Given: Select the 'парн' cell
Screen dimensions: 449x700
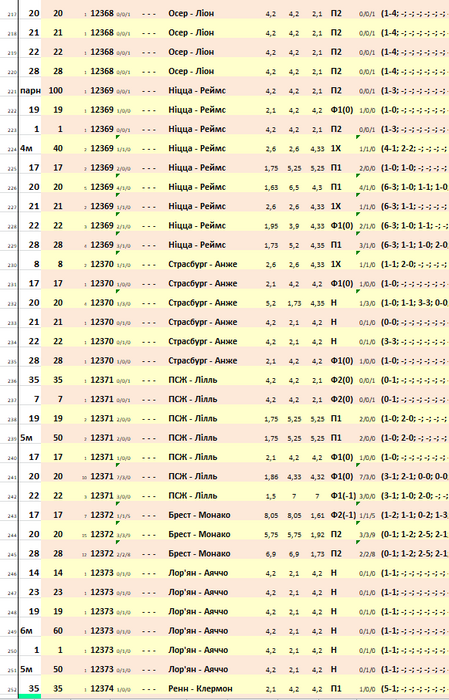Looking at the screenshot, I should click(x=30, y=91).
